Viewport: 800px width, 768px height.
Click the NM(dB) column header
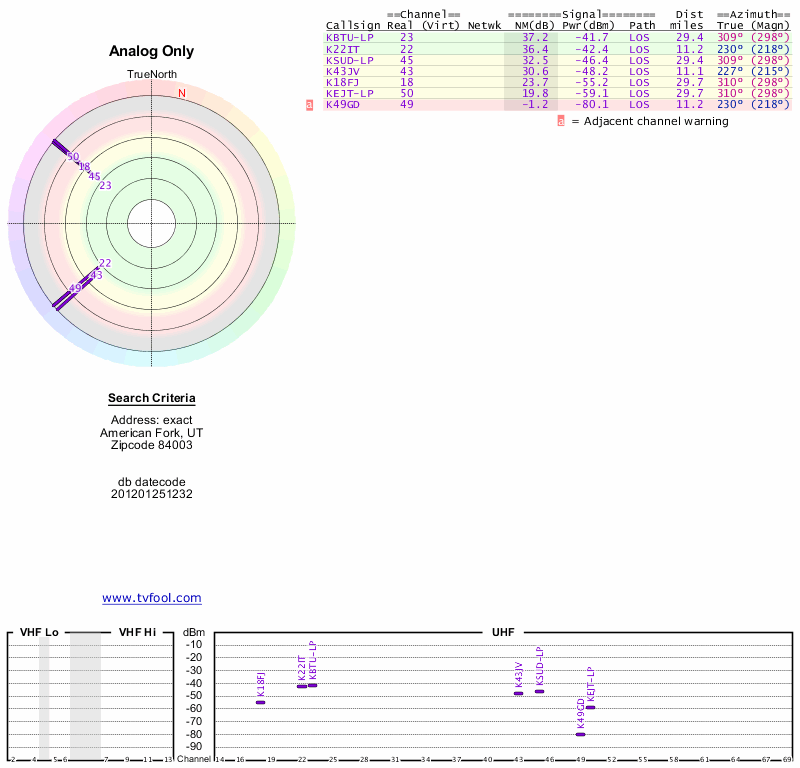(x=534, y=26)
